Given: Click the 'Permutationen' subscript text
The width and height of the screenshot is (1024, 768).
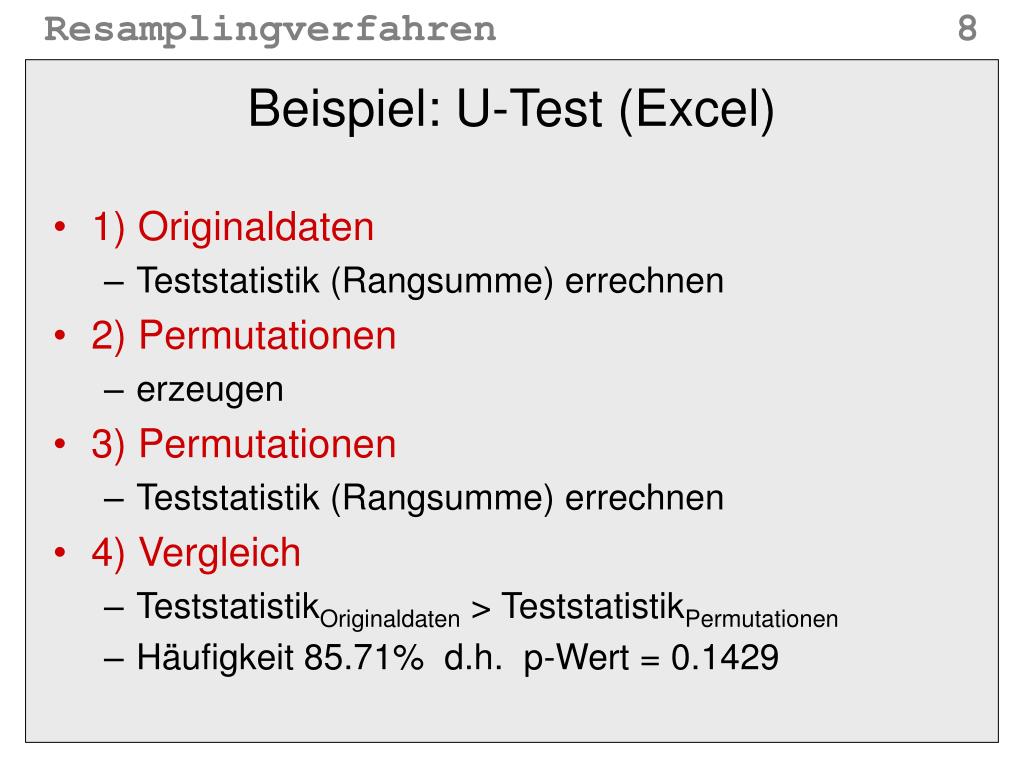Looking at the screenshot, I should point(761,618).
